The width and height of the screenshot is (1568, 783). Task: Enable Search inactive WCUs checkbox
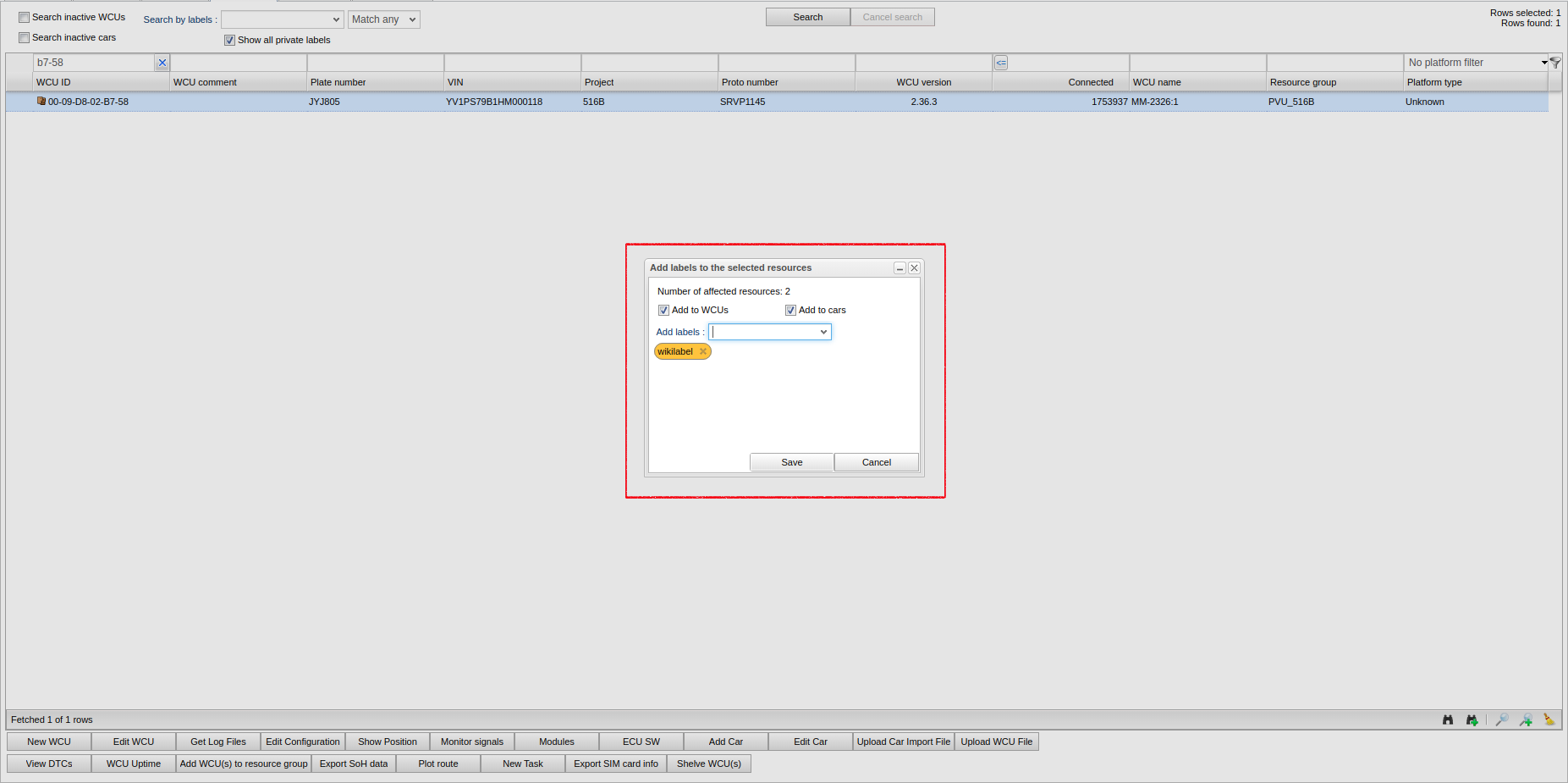[25, 17]
